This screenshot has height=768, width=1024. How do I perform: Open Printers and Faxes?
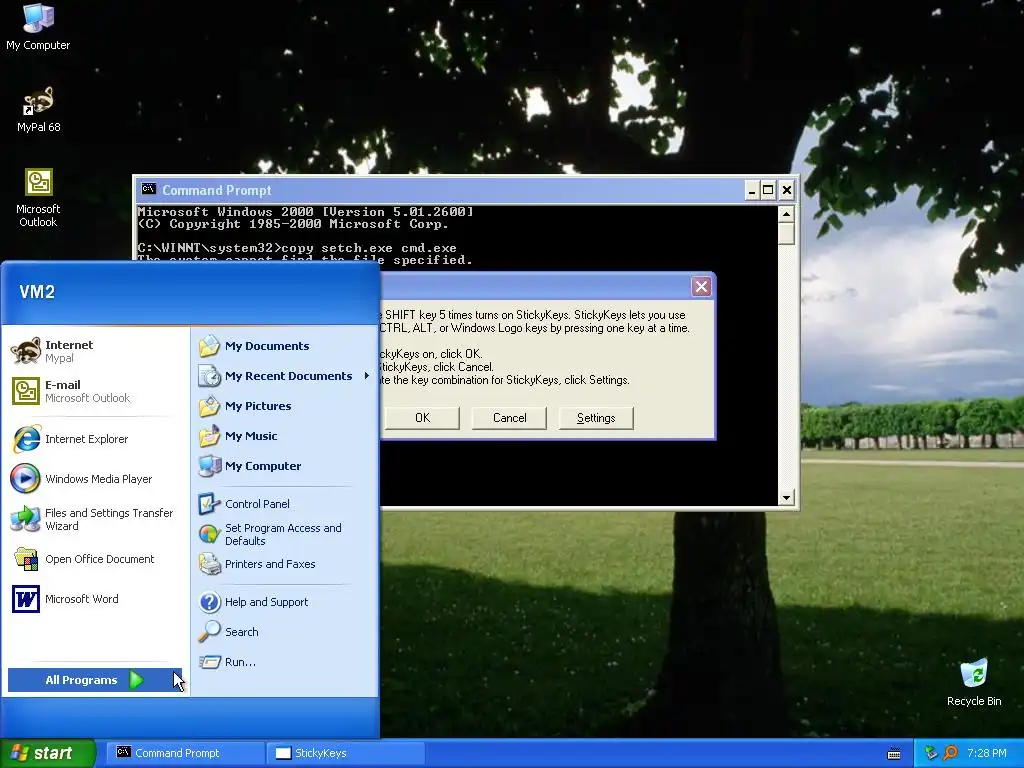click(285, 564)
